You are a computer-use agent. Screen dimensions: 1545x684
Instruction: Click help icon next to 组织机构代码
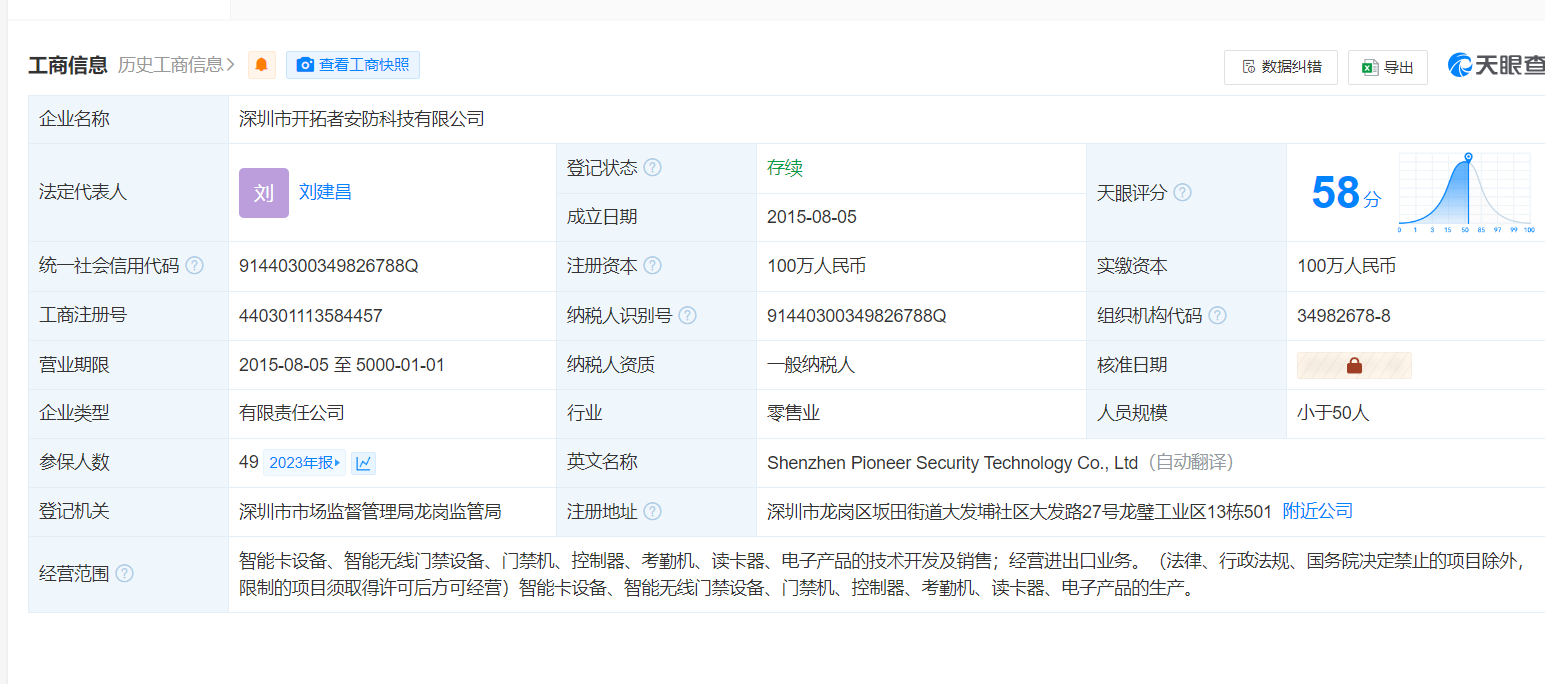coord(1217,315)
